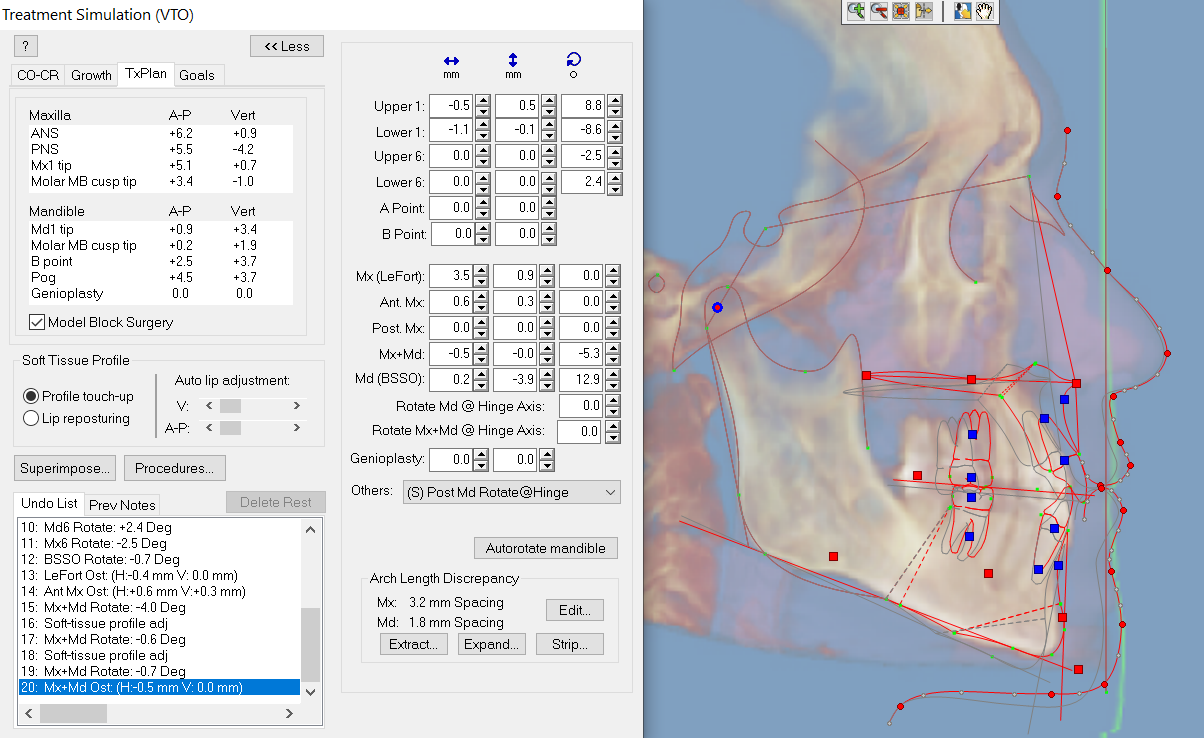Click the Expand... button
This screenshot has width=1204, height=738.
click(492, 644)
